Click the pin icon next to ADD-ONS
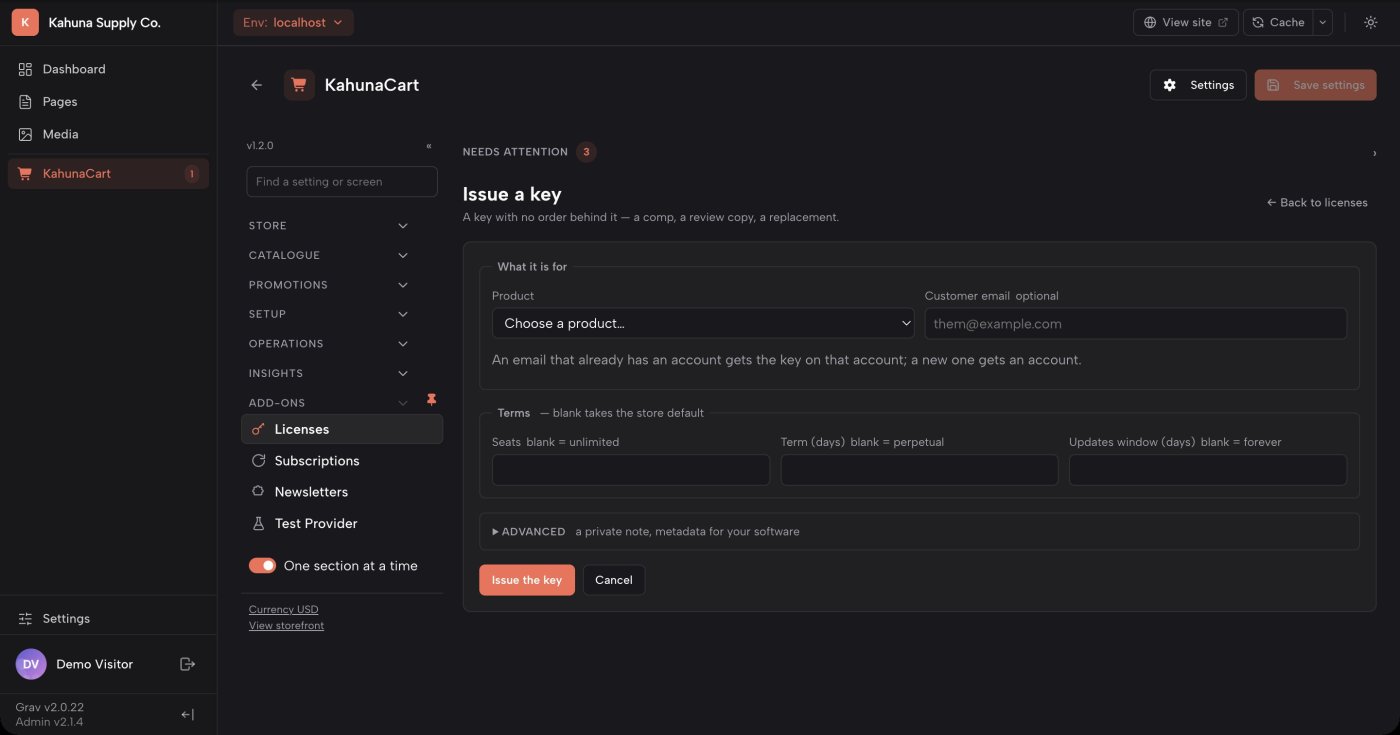This screenshot has width=1400, height=735. click(432, 400)
